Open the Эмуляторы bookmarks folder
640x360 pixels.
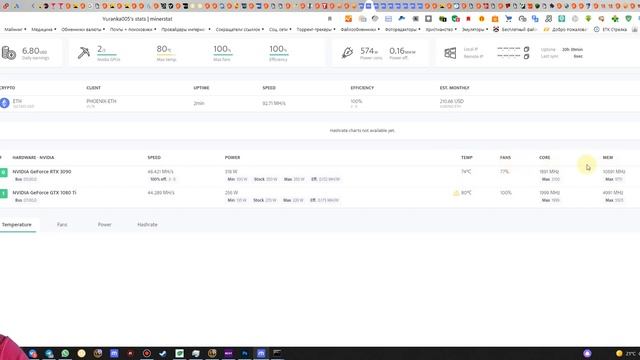(x=475, y=29)
